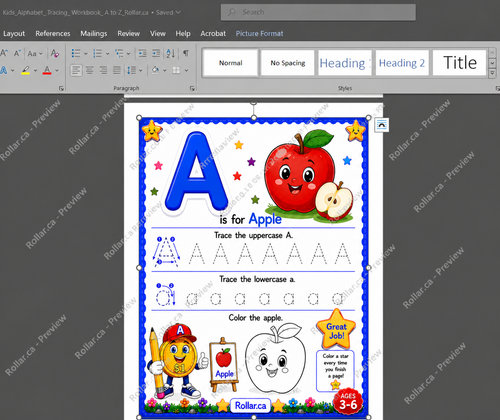Apply the Heading 1 style
Screen dimensions: 500x420
(345, 63)
